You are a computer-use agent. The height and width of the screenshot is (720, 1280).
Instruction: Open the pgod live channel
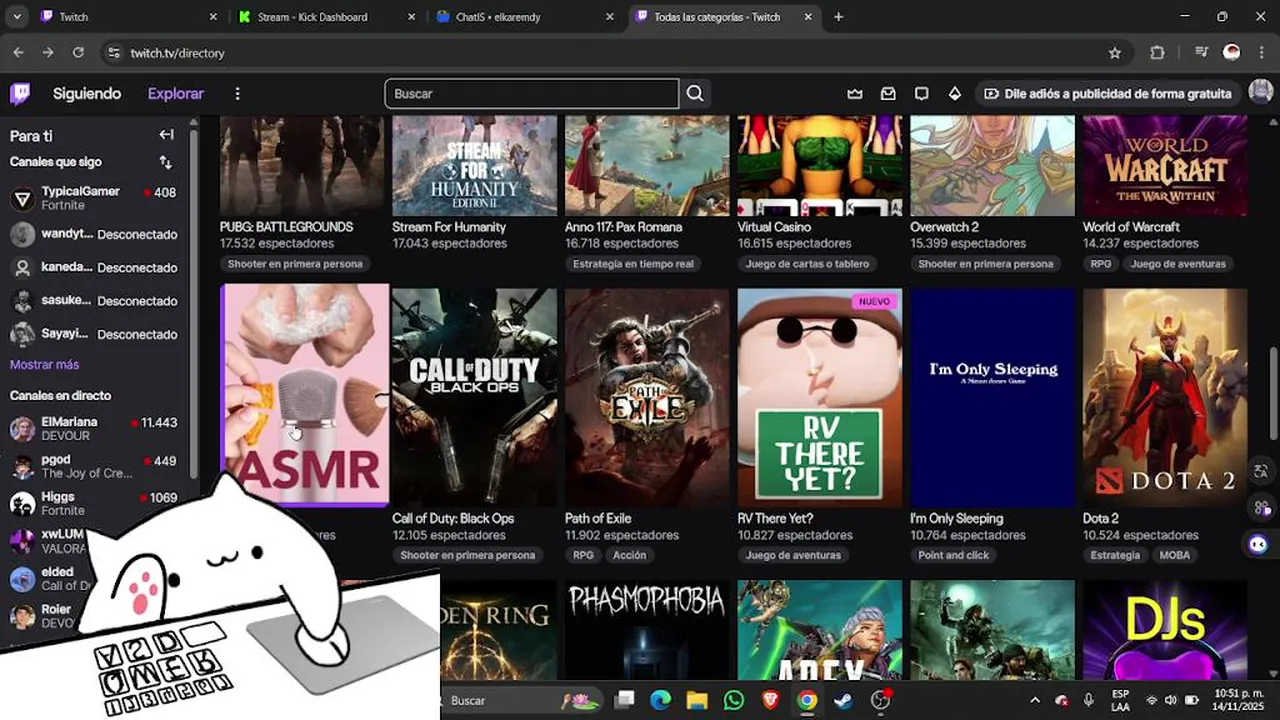coord(94,467)
